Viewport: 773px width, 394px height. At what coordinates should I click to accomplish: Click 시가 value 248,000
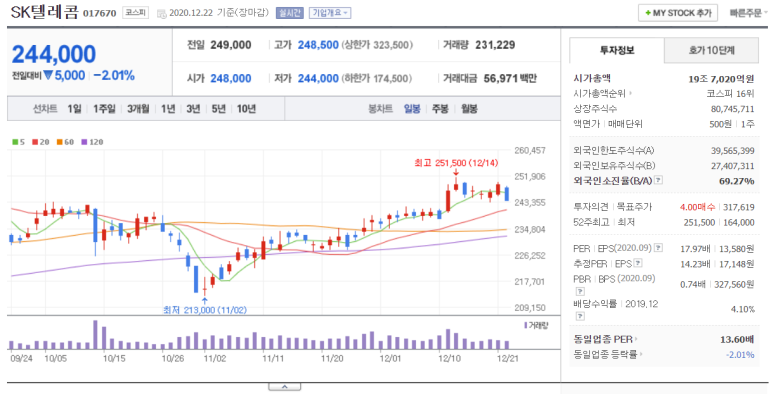[231, 78]
